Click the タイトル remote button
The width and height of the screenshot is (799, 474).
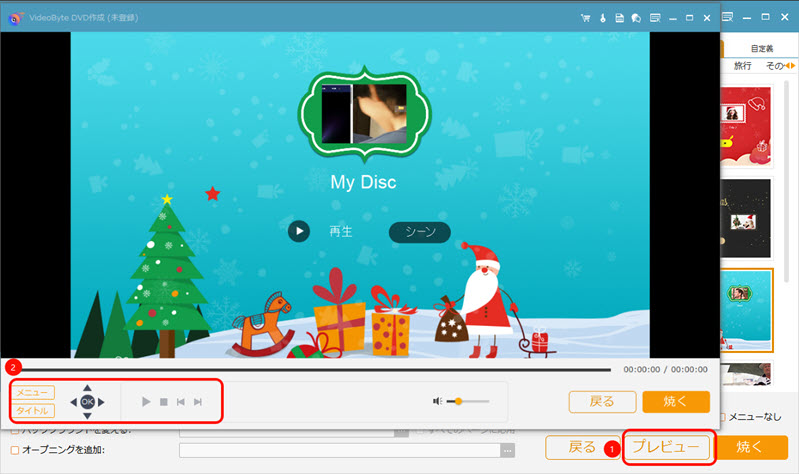click(33, 410)
